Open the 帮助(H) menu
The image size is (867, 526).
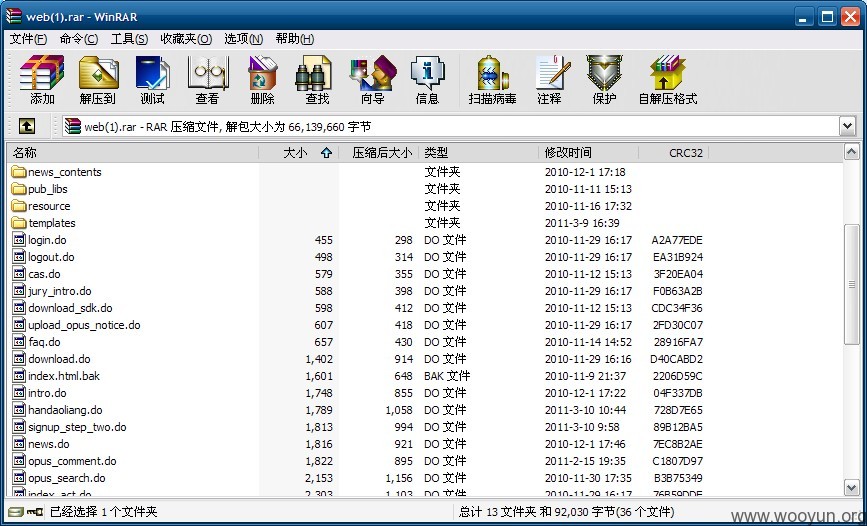pyautogui.click(x=295, y=39)
